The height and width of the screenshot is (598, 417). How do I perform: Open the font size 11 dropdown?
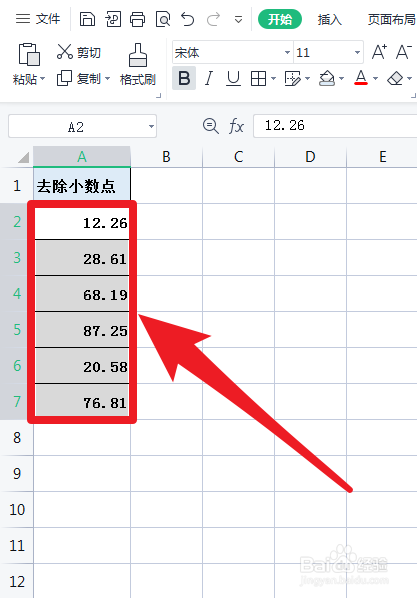click(x=357, y=52)
